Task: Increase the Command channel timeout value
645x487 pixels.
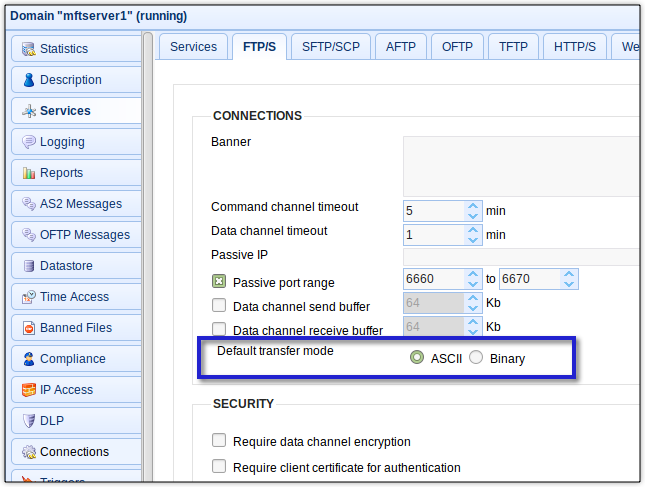Action: [473, 205]
